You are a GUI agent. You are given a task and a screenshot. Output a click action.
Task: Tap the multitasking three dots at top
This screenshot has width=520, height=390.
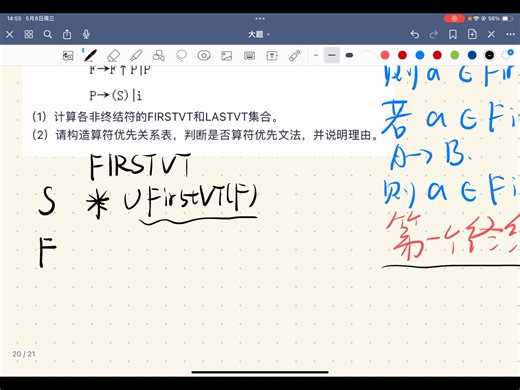coord(260,19)
